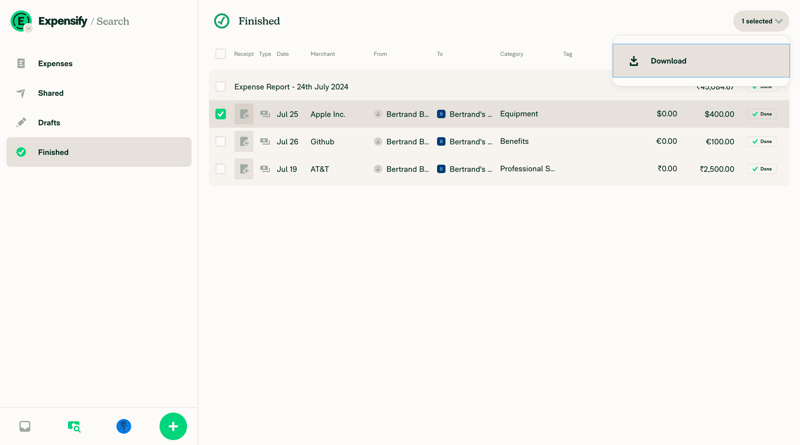
Task: Click the Receipt column header
Action: (244, 54)
